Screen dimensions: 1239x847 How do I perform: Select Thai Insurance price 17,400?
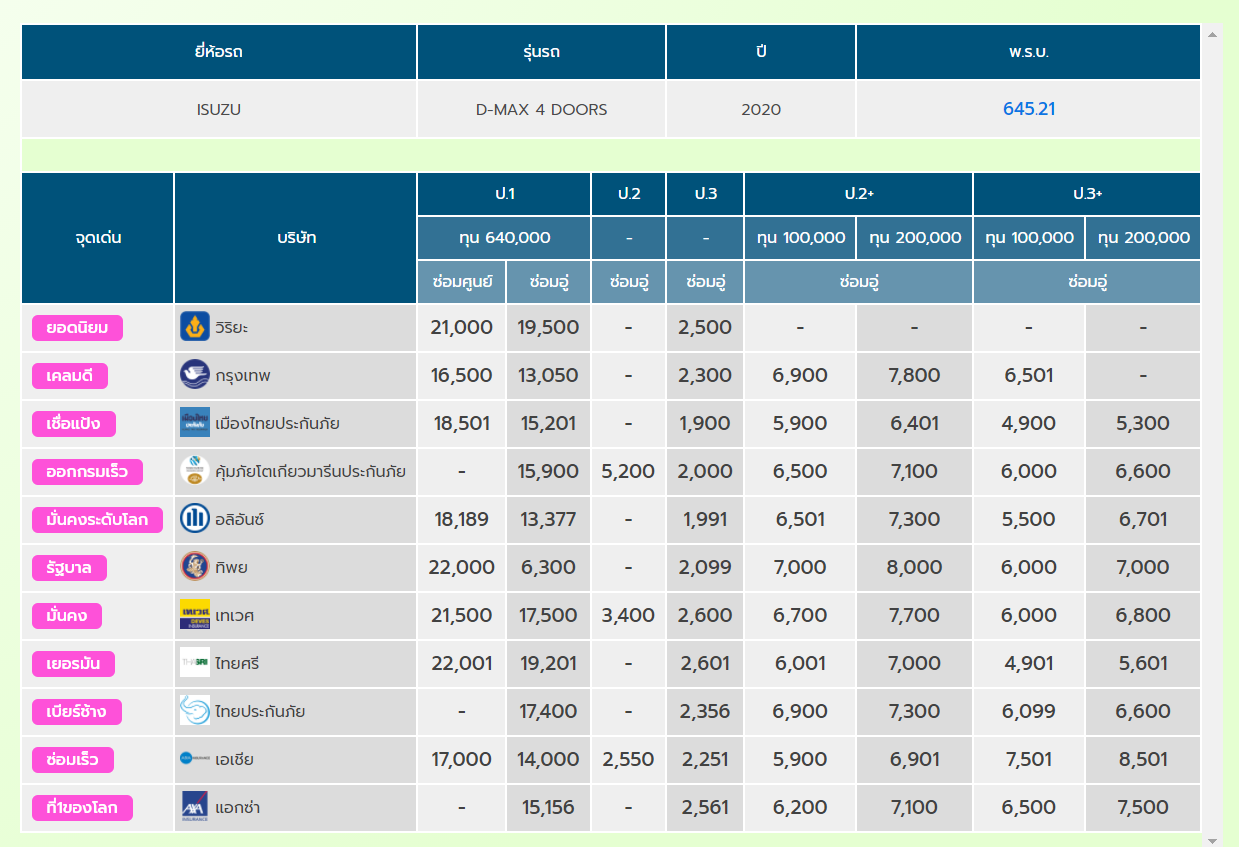[549, 711]
